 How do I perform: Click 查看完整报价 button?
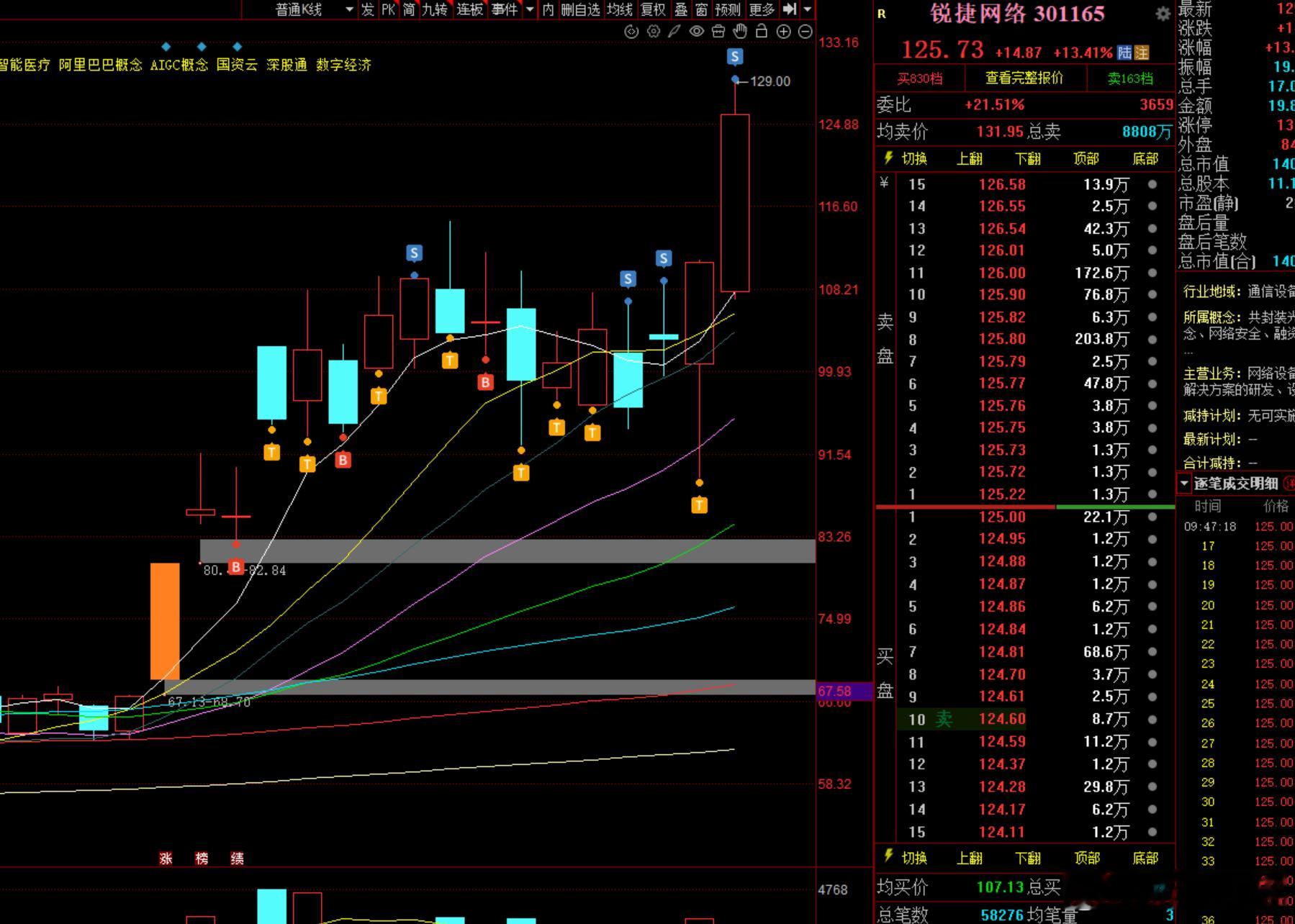click(1024, 78)
